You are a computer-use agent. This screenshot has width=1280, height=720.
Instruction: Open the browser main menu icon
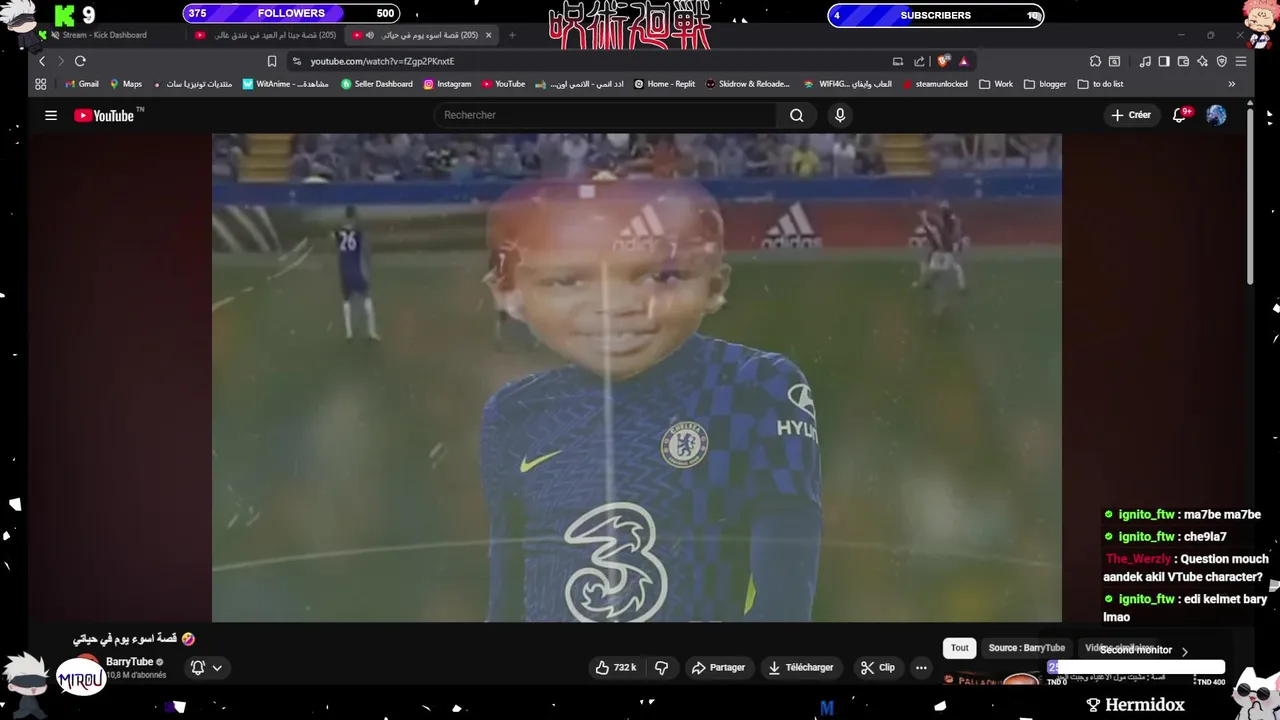(x=1241, y=61)
